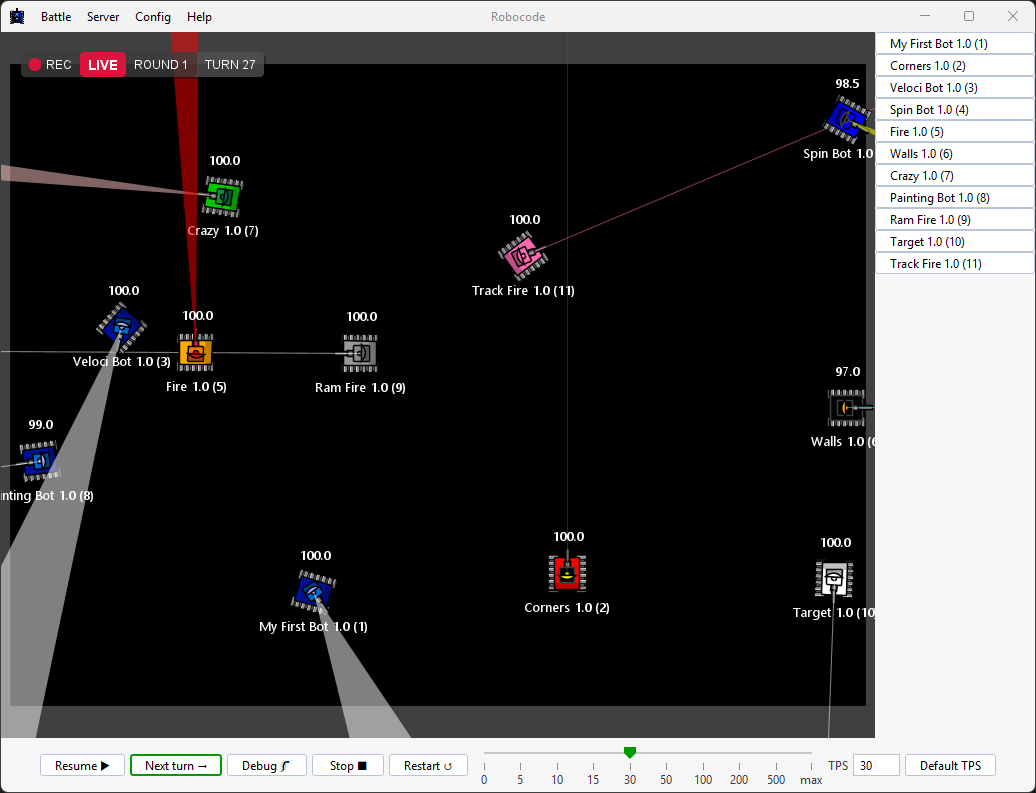Open My First Bot 1.0 (1) console
This screenshot has height=793, width=1036.
pyautogui.click(x=955, y=44)
